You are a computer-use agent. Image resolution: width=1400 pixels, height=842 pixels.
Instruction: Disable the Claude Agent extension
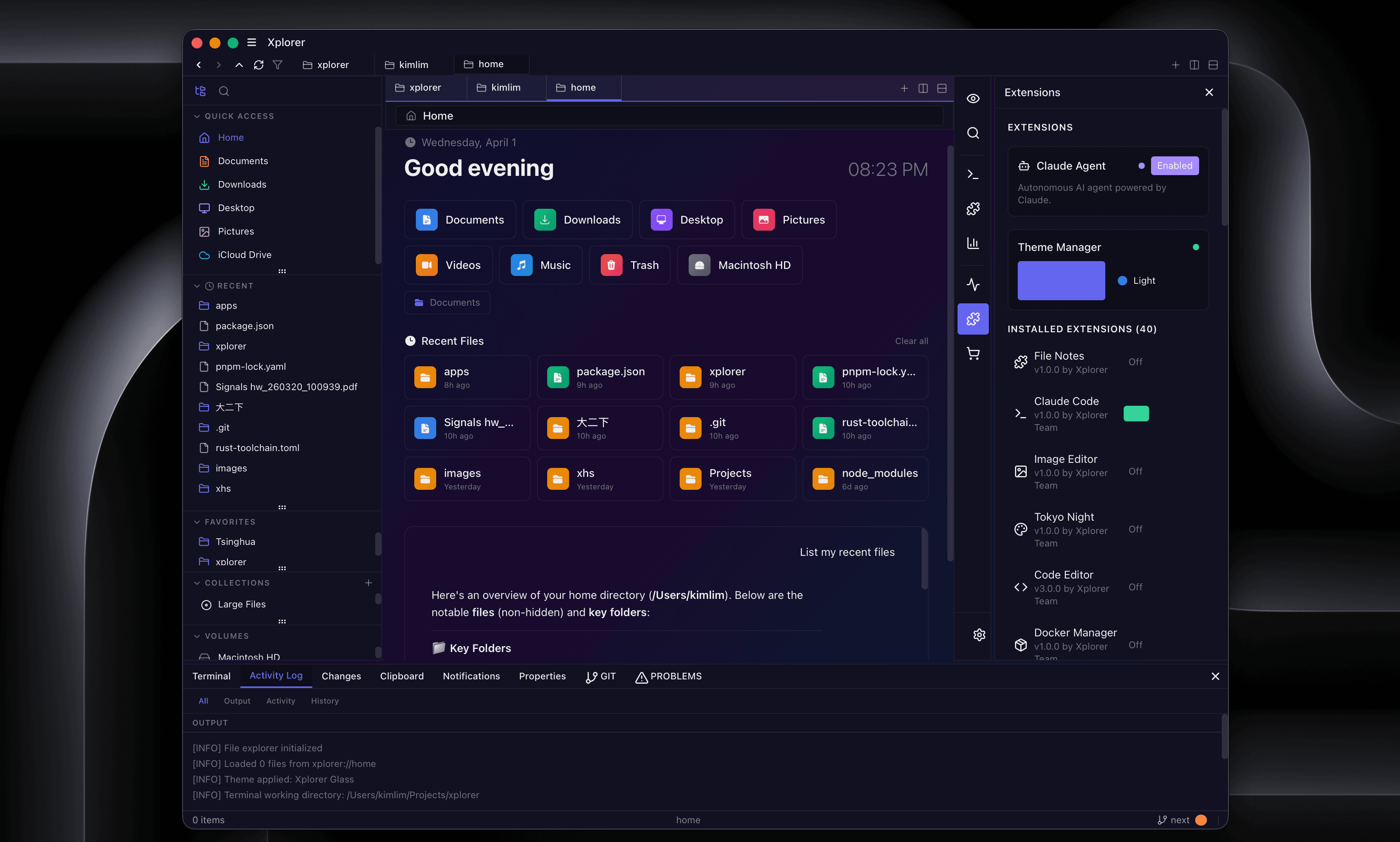(1175, 165)
